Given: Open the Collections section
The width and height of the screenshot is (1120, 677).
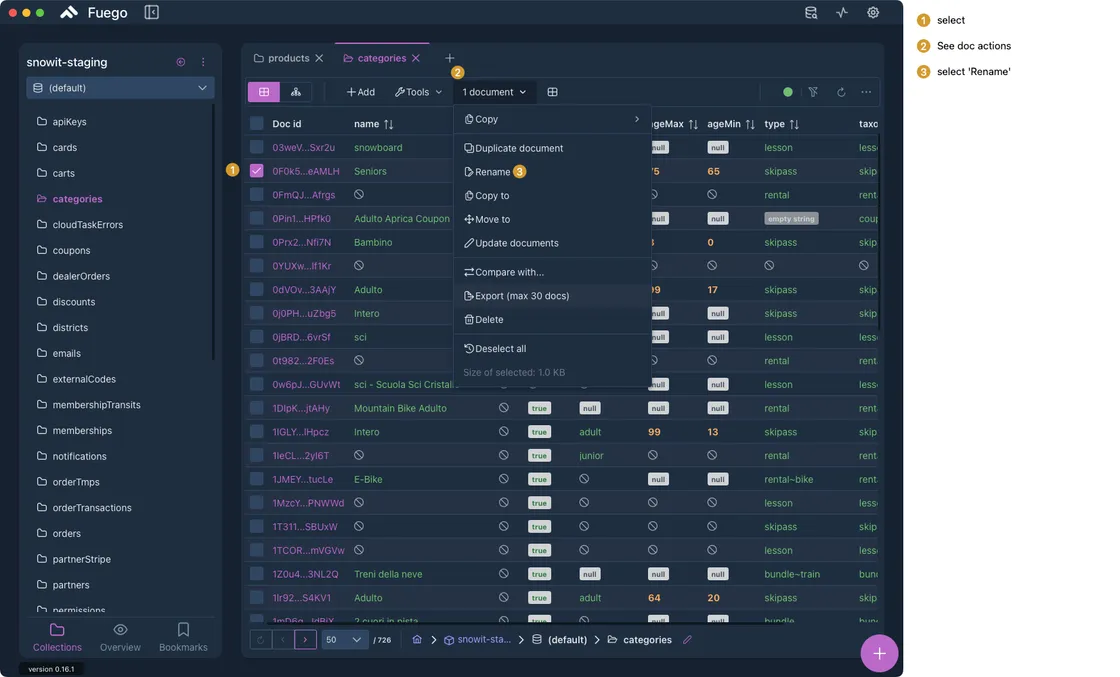Looking at the screenshot, I should pos(57,637).
